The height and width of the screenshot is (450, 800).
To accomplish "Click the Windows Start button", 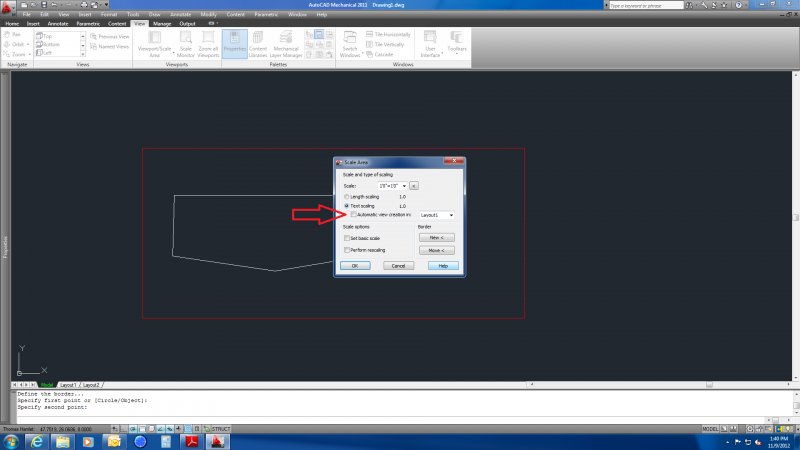I will tap(11, 441).
